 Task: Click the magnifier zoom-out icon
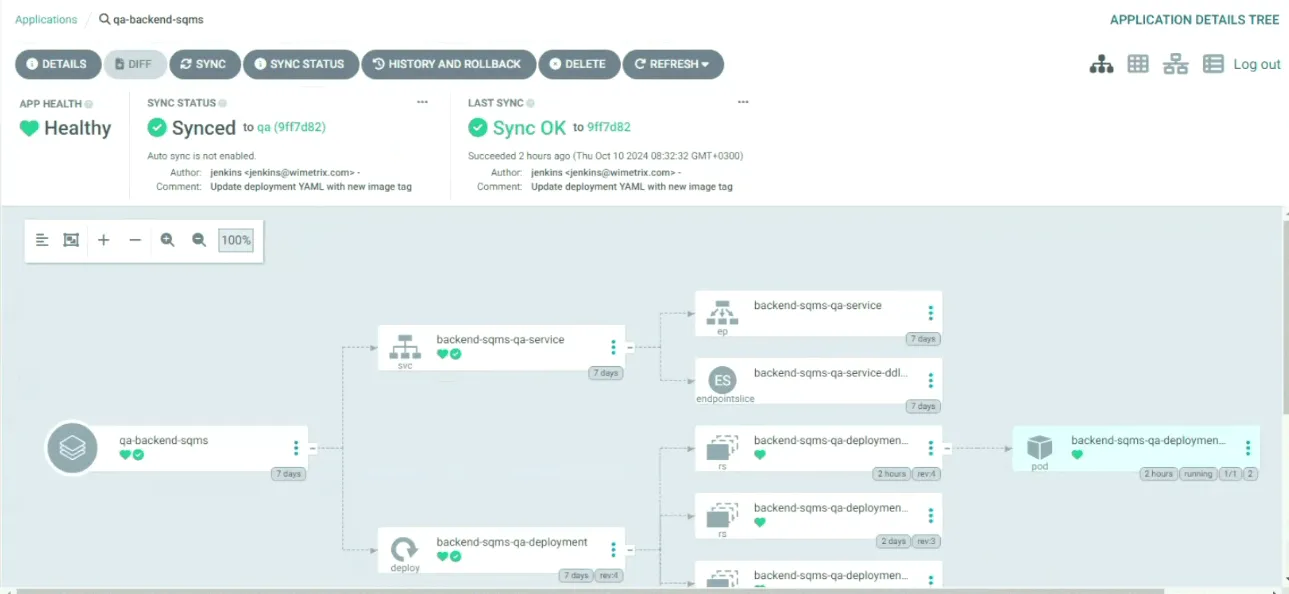tap(199, 240)
